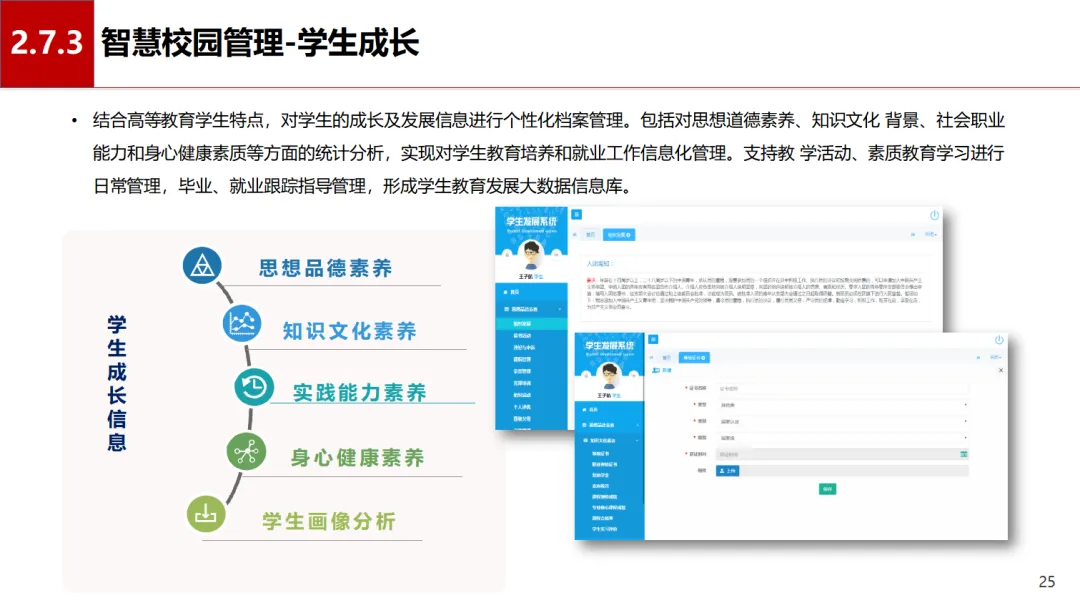Screen dimensions: 1080x608
Task: Collapse the second expanded section in front window sidebar
Action: [x=609, y=441]
